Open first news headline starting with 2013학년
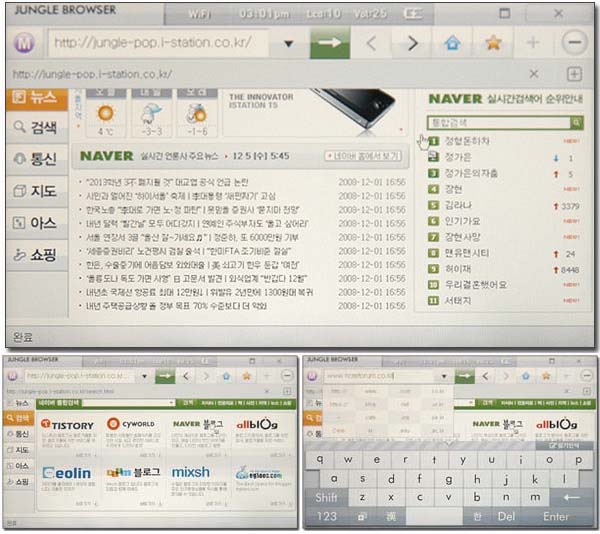Viewport: 600px width, 534px height. pyautogui.click(x=167, y=182)
